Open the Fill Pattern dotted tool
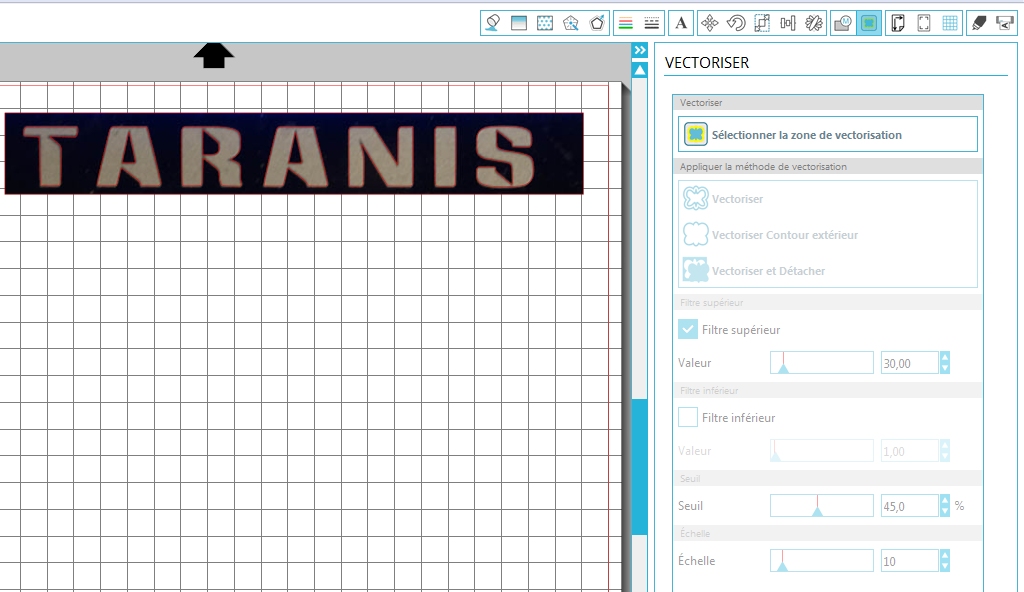 (x=545, y=24)
